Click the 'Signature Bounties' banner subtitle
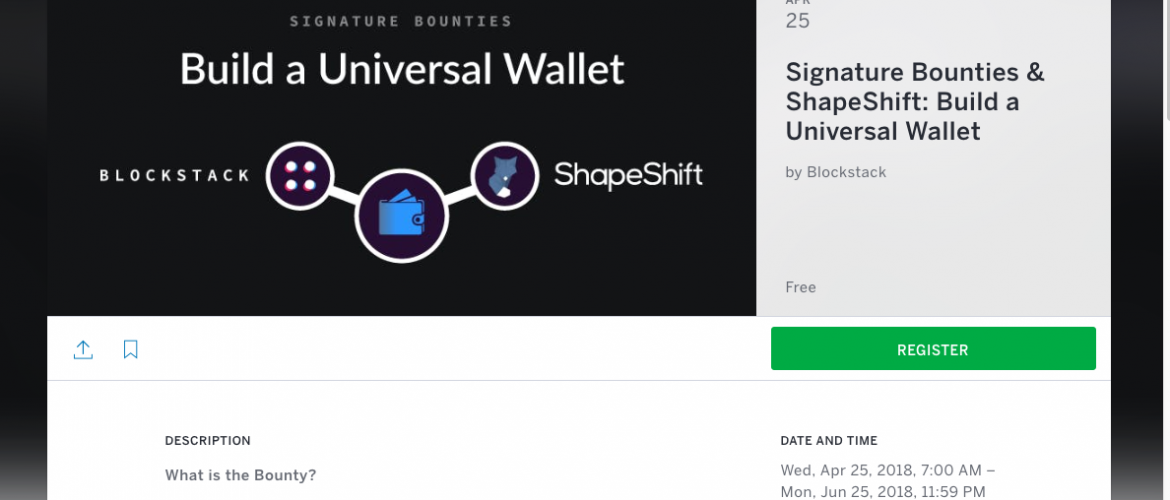The width and height of the screenshot is (1170, 500). click(402, 21)
